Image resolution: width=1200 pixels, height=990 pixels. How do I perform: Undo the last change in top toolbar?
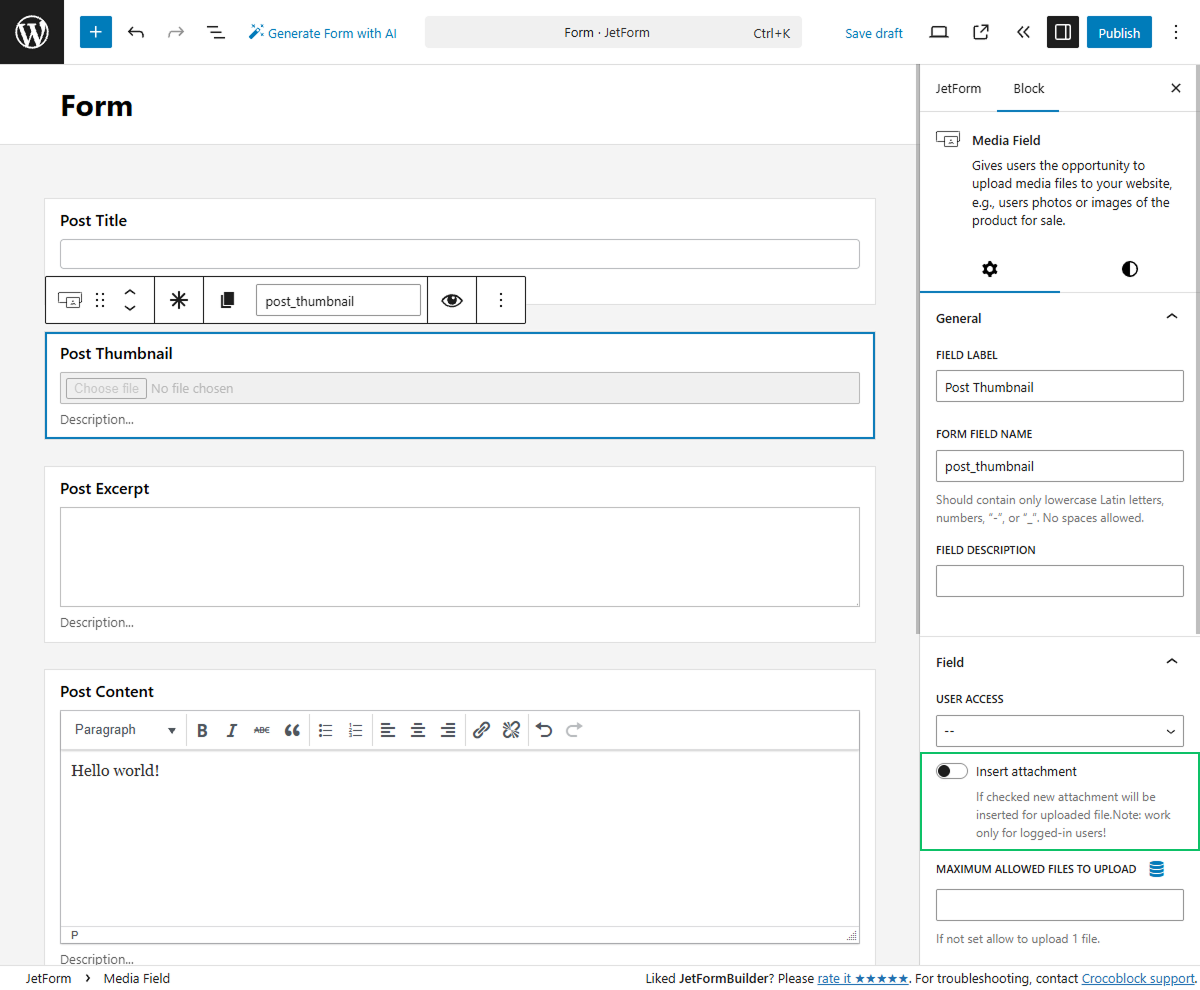(136, 32)
